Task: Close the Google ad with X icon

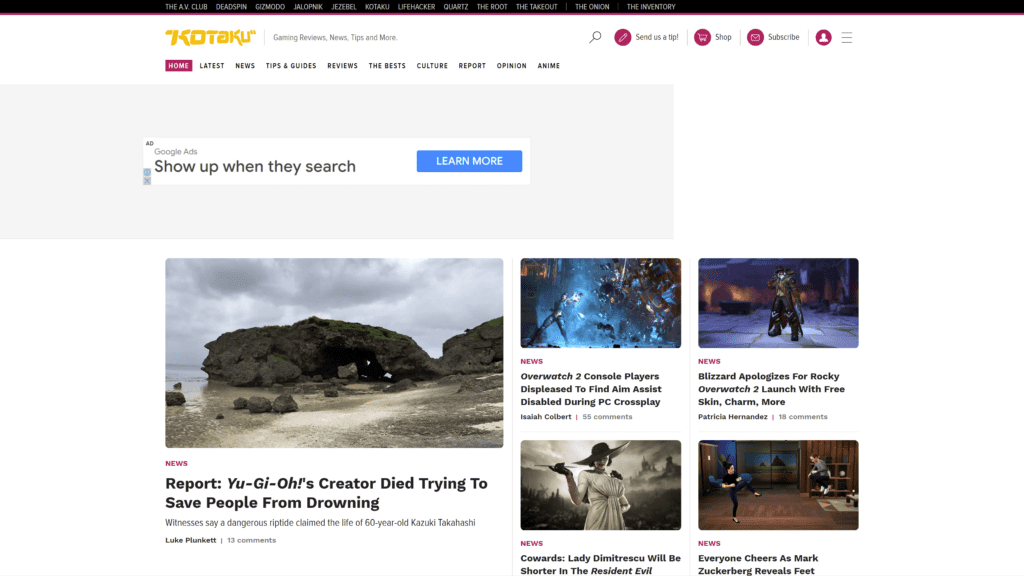Action: 147,181
